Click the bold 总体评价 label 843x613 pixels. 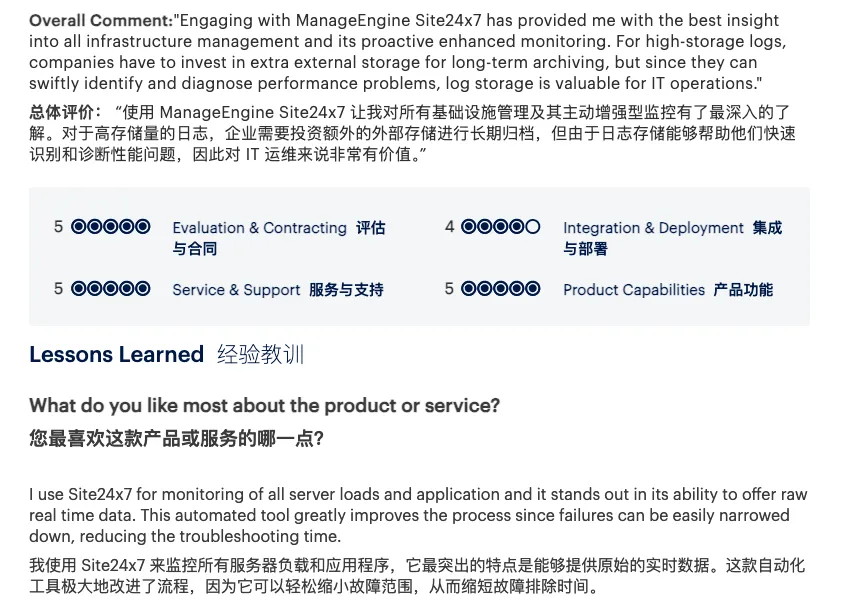(x=65, y=113)
